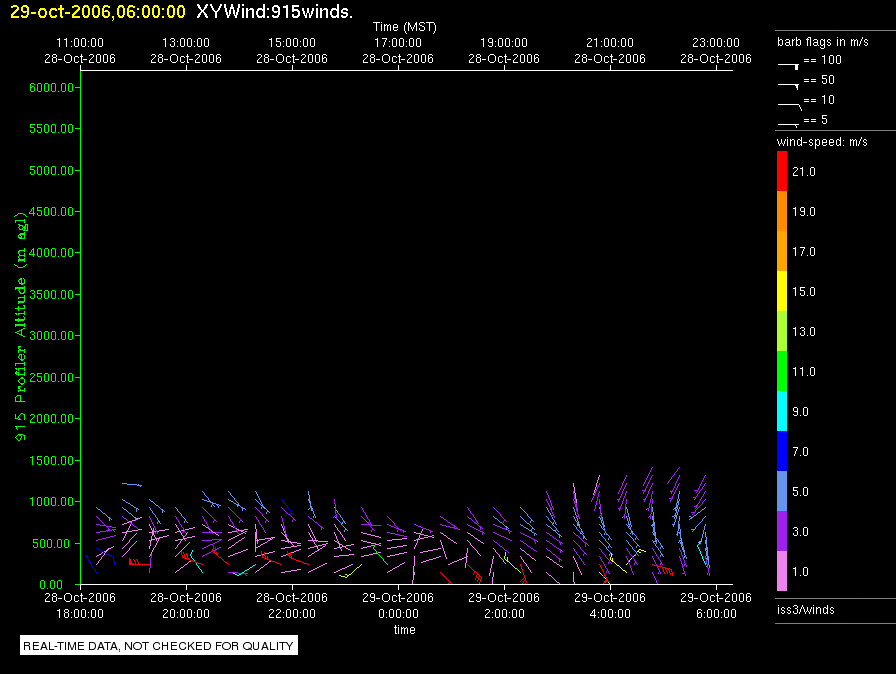This screenshot has width=896, height=674.
Task: Select the cyan 9.0 wind-speed color segment
Action: point(782,411)
